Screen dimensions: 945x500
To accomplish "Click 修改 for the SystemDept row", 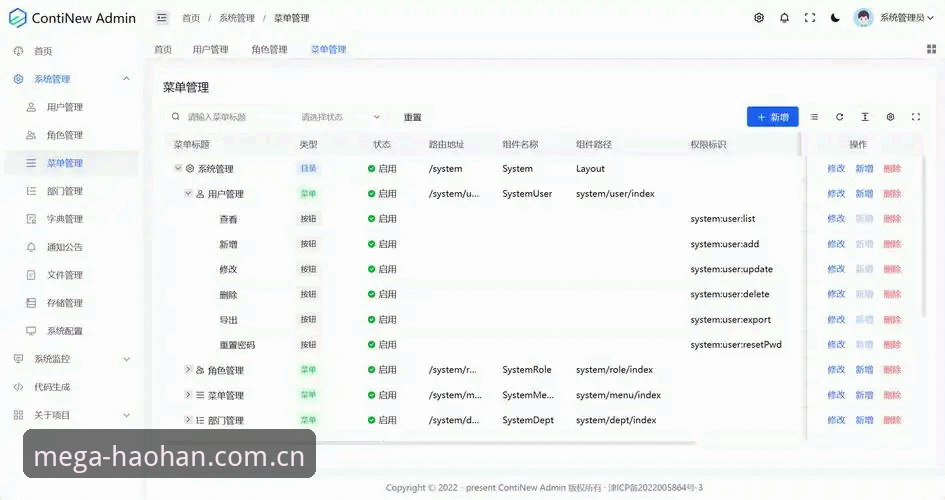I will pos(836,420).
